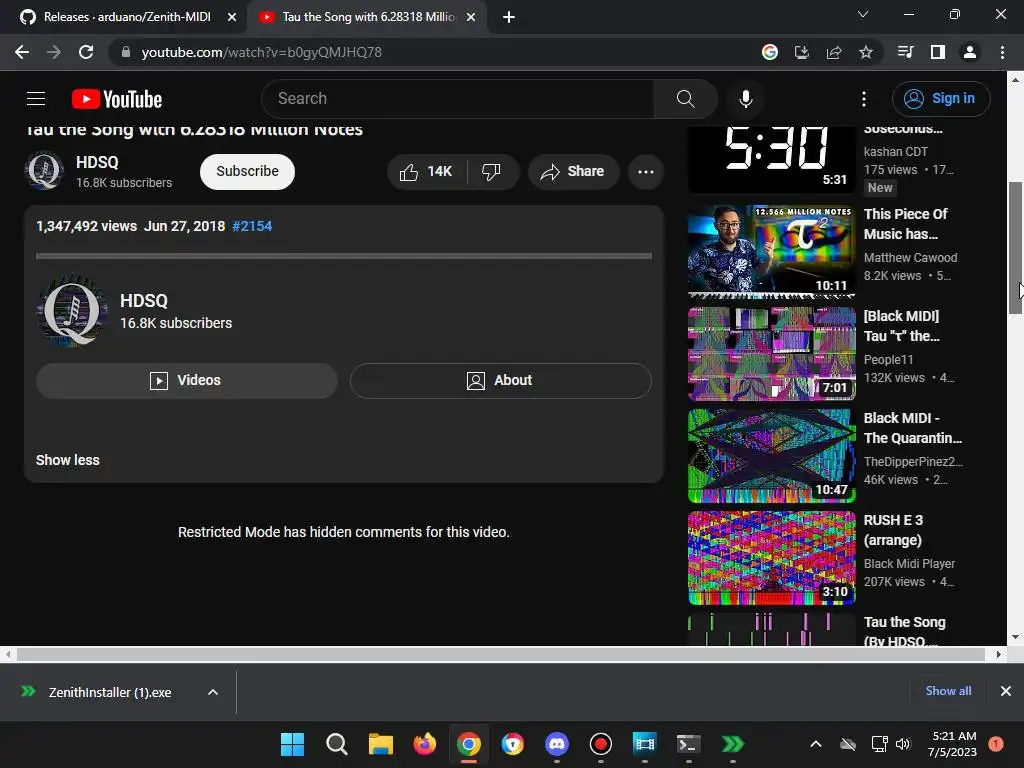The image size is (1024, 768).
Task: Open Tau the Song (By HDSQ) suggestion
Action: [x=904, y=630]
